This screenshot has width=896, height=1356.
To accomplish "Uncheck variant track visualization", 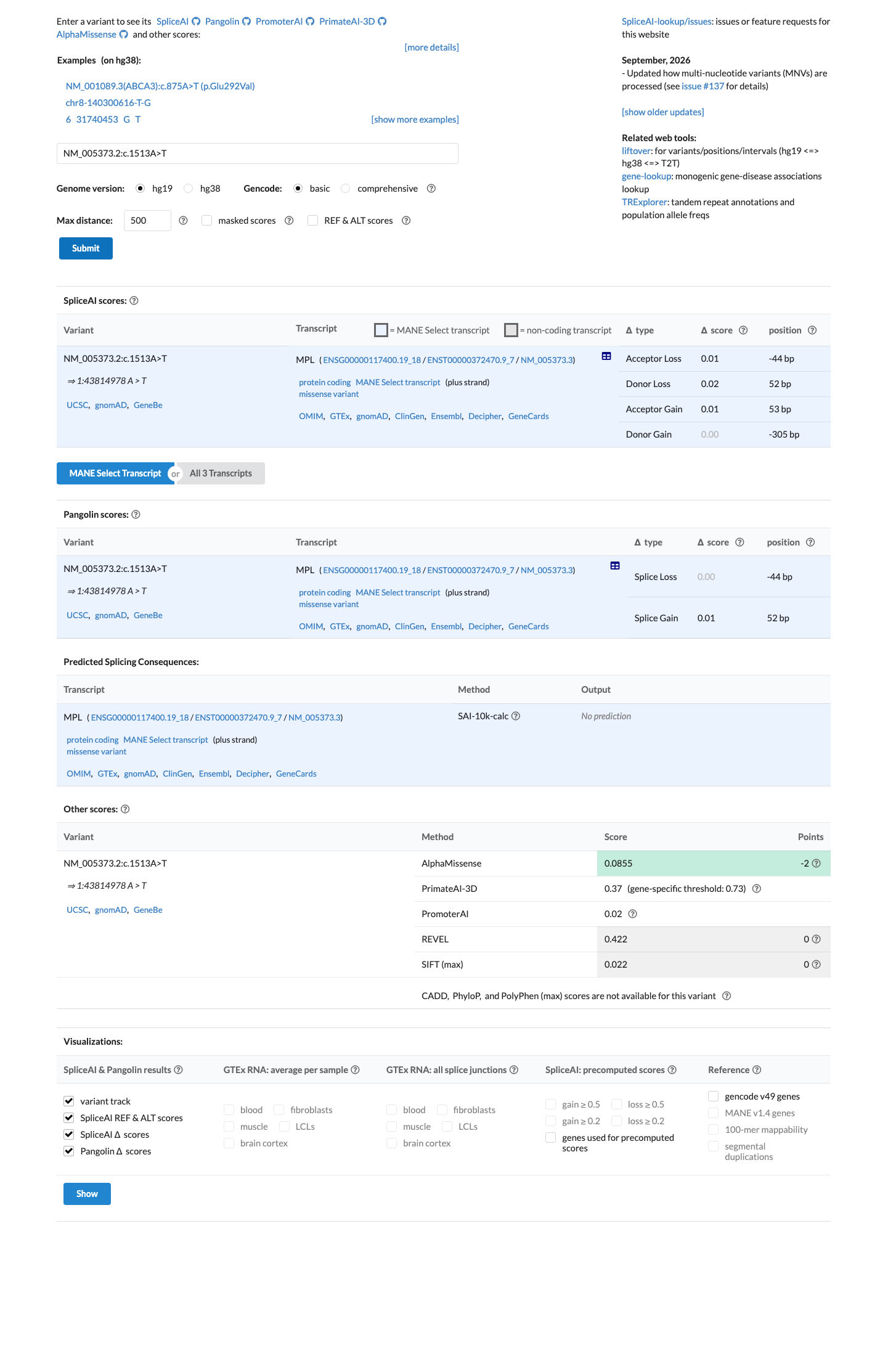I will pyautogui.click(x=69, y=1101).
